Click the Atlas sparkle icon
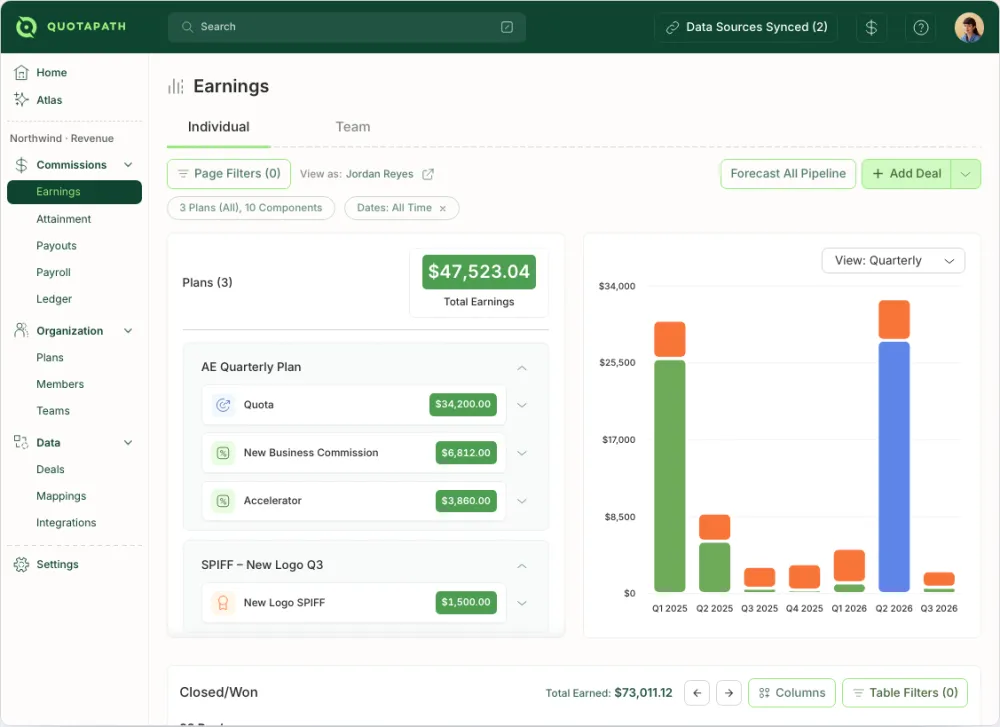The image size is (1000, 727). click(21, 99)
